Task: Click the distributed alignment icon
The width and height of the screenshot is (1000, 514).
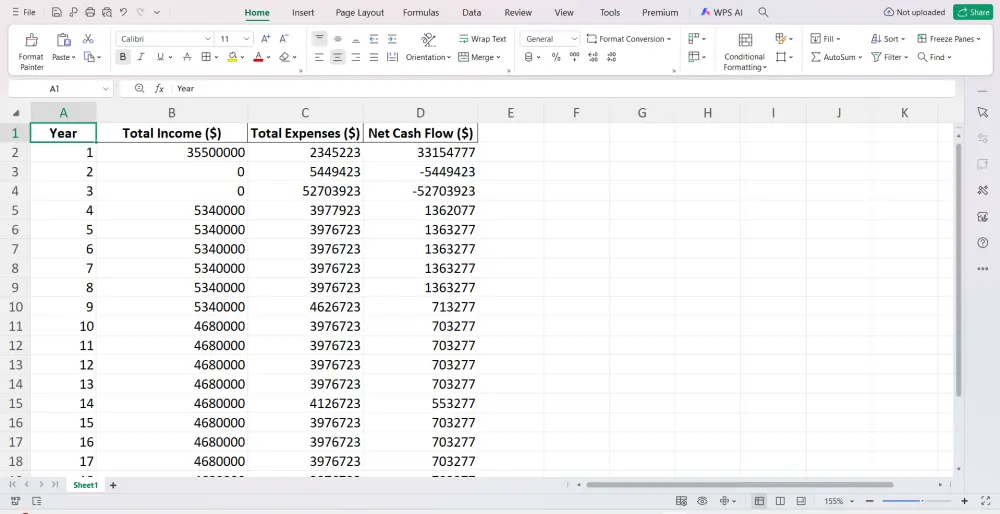Action: (x=392, y=57)
